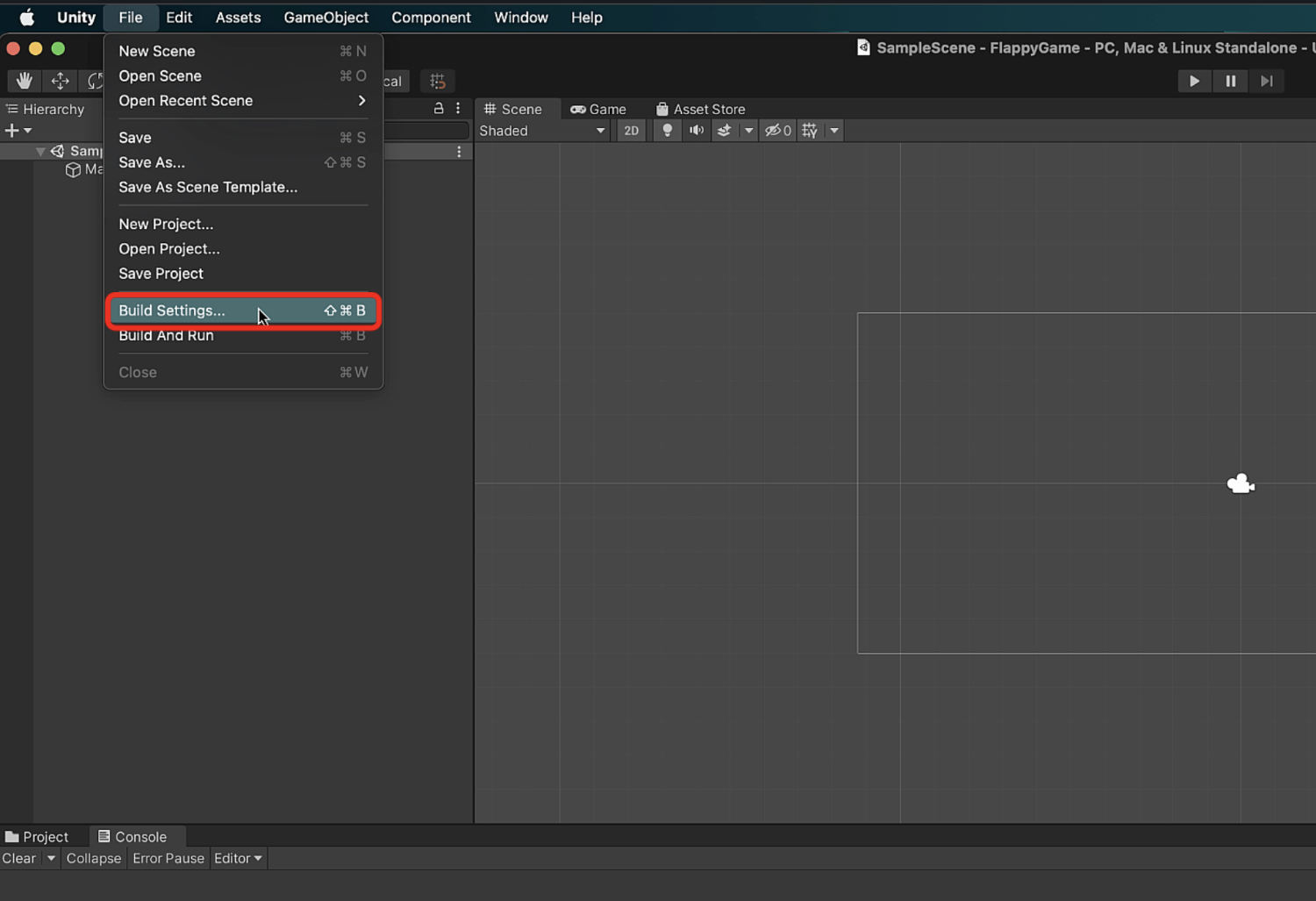Click the Step frame button
Image resolution: width=1316 pixels, height=901 pixels.
[x=1266, y=81]
